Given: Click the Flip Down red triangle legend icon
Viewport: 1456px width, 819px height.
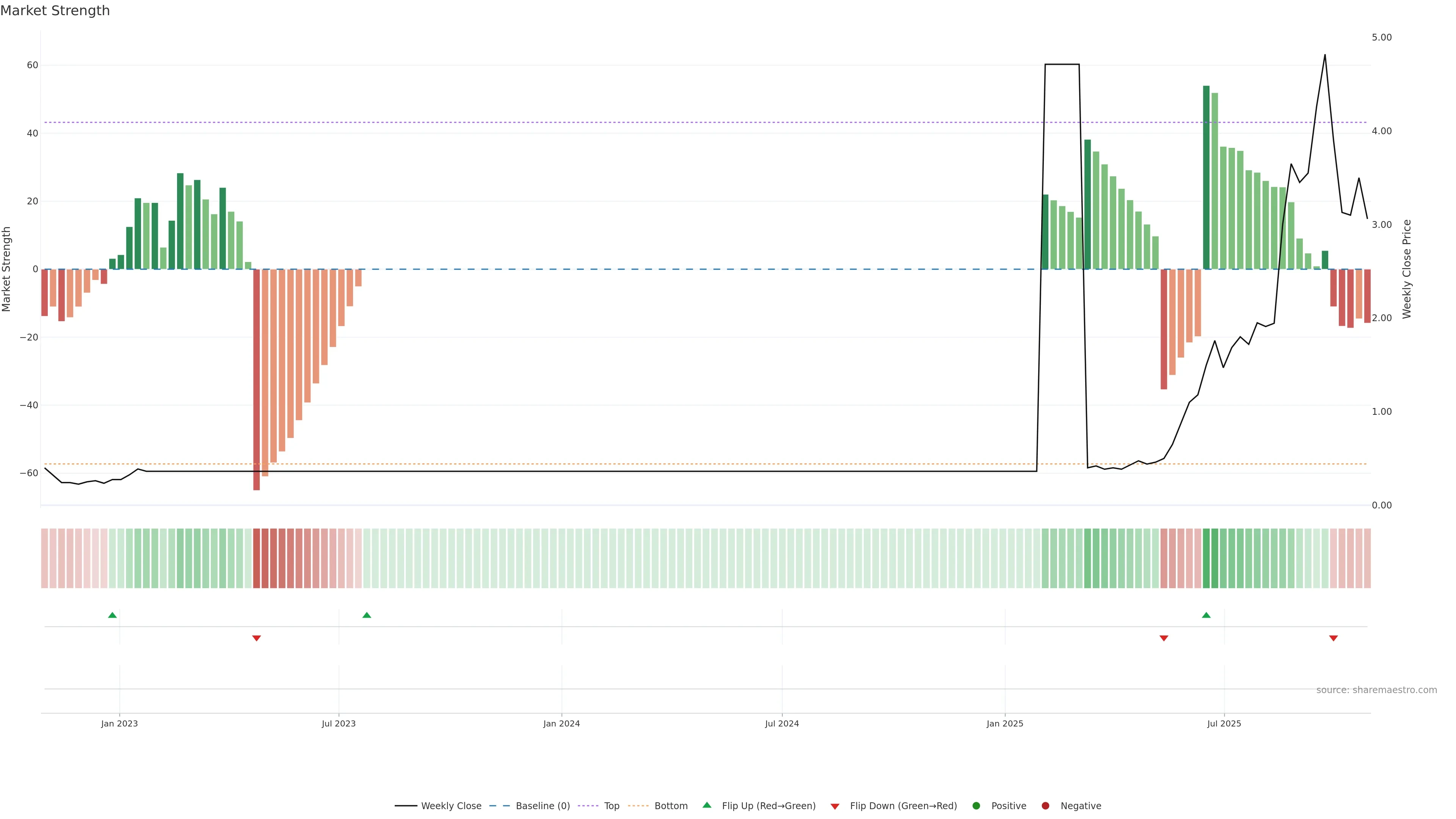Looking at the screenshot, I should 835,806.
